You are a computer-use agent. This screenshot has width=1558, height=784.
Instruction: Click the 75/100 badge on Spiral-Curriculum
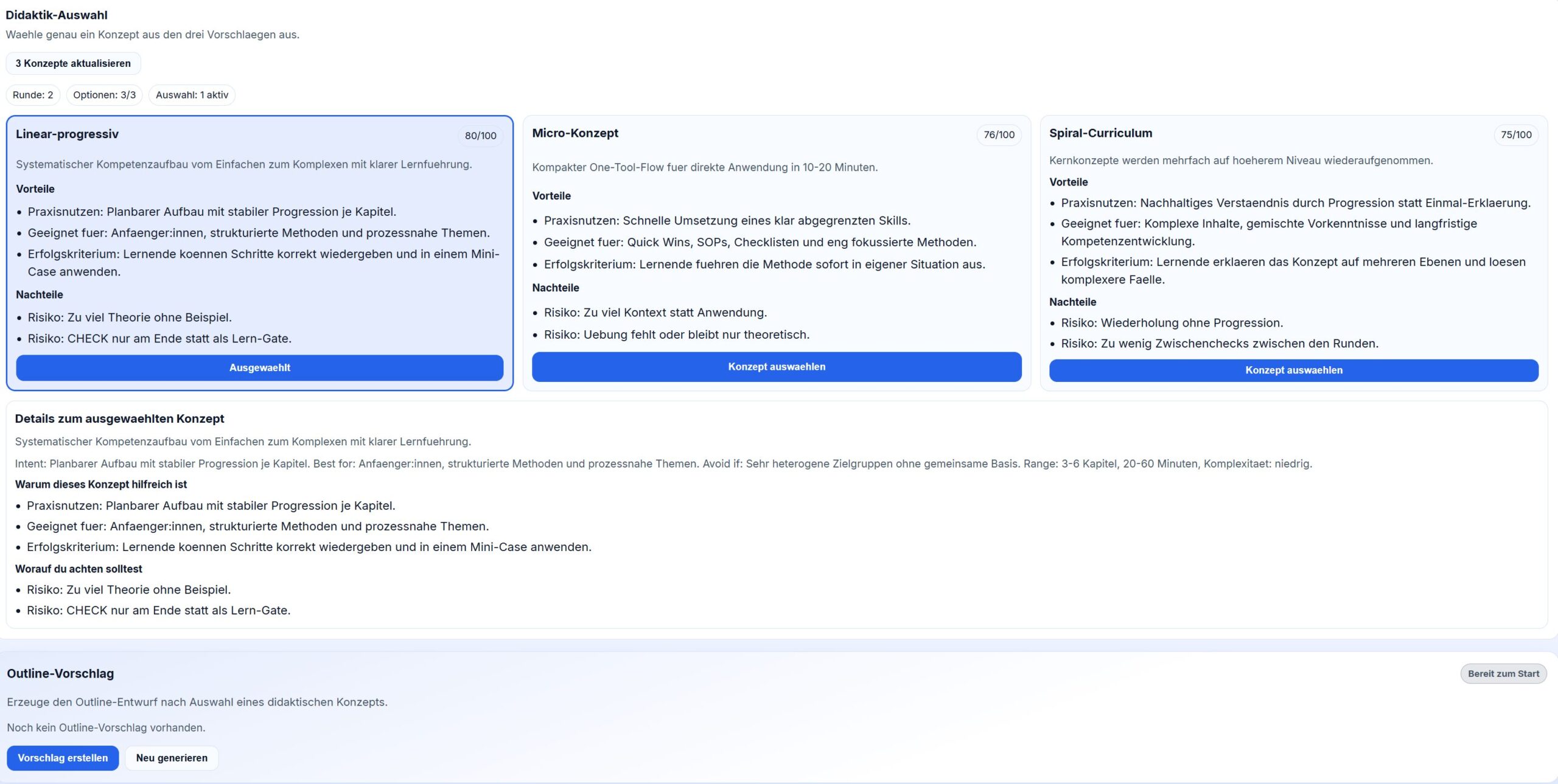tap(1517, 135)
